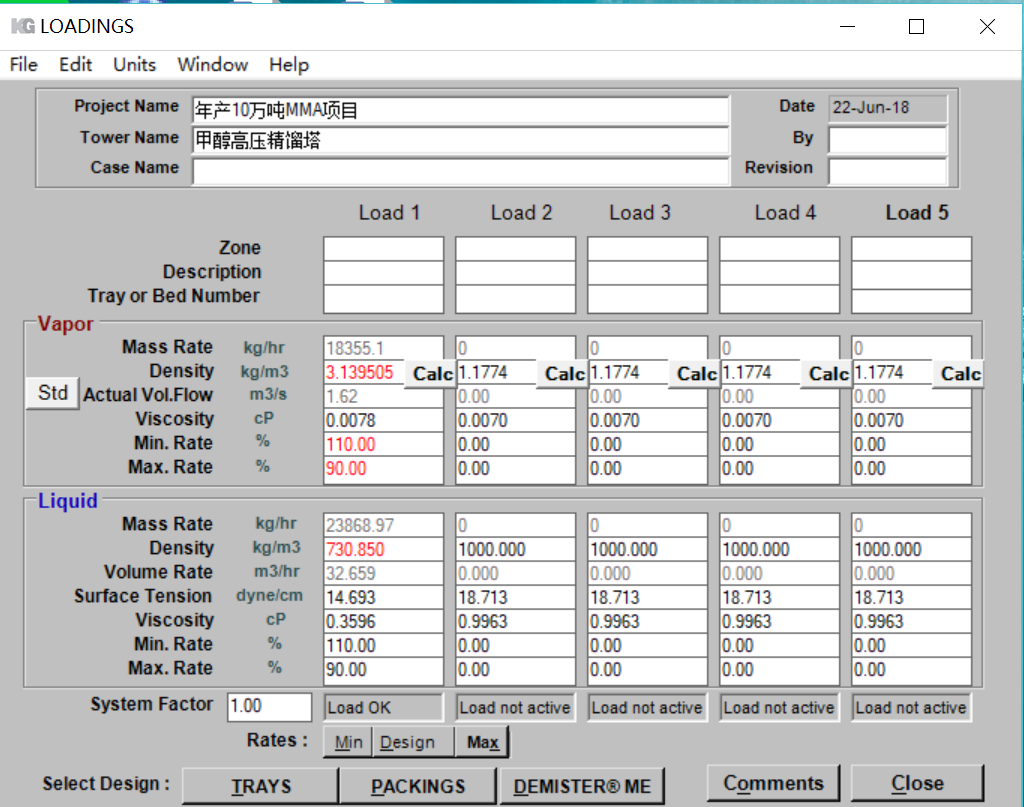Screen dimensions: 1024x807
Task: Click Load 4 'Load not active' status
Action: pyautogui.click(x=779, y=708)
